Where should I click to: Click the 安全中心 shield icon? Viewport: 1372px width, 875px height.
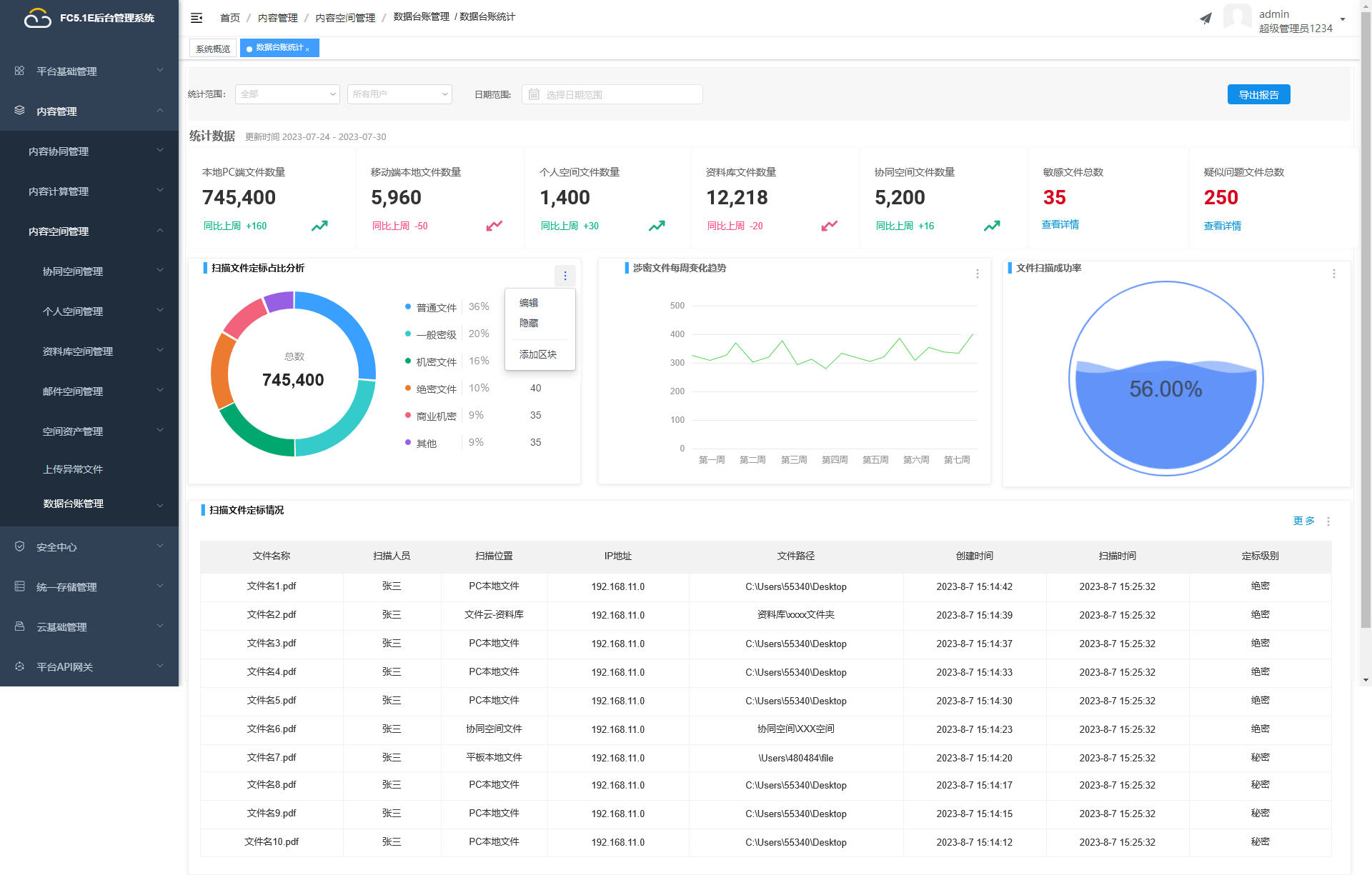click(19, 546)
